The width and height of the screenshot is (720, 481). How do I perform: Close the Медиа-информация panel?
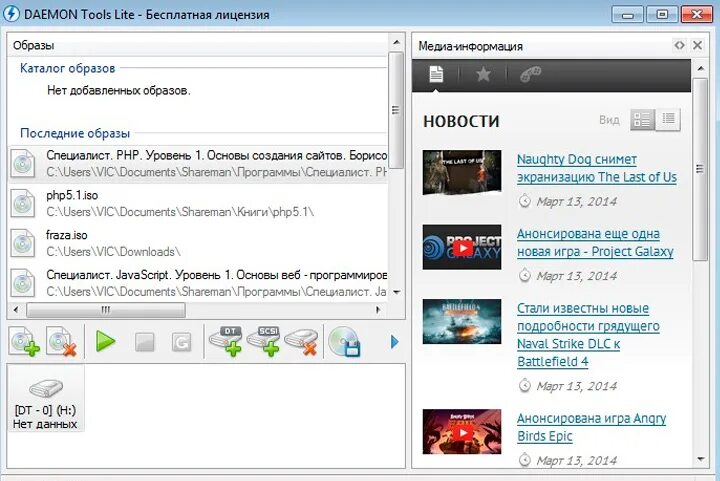click(698, 45)
